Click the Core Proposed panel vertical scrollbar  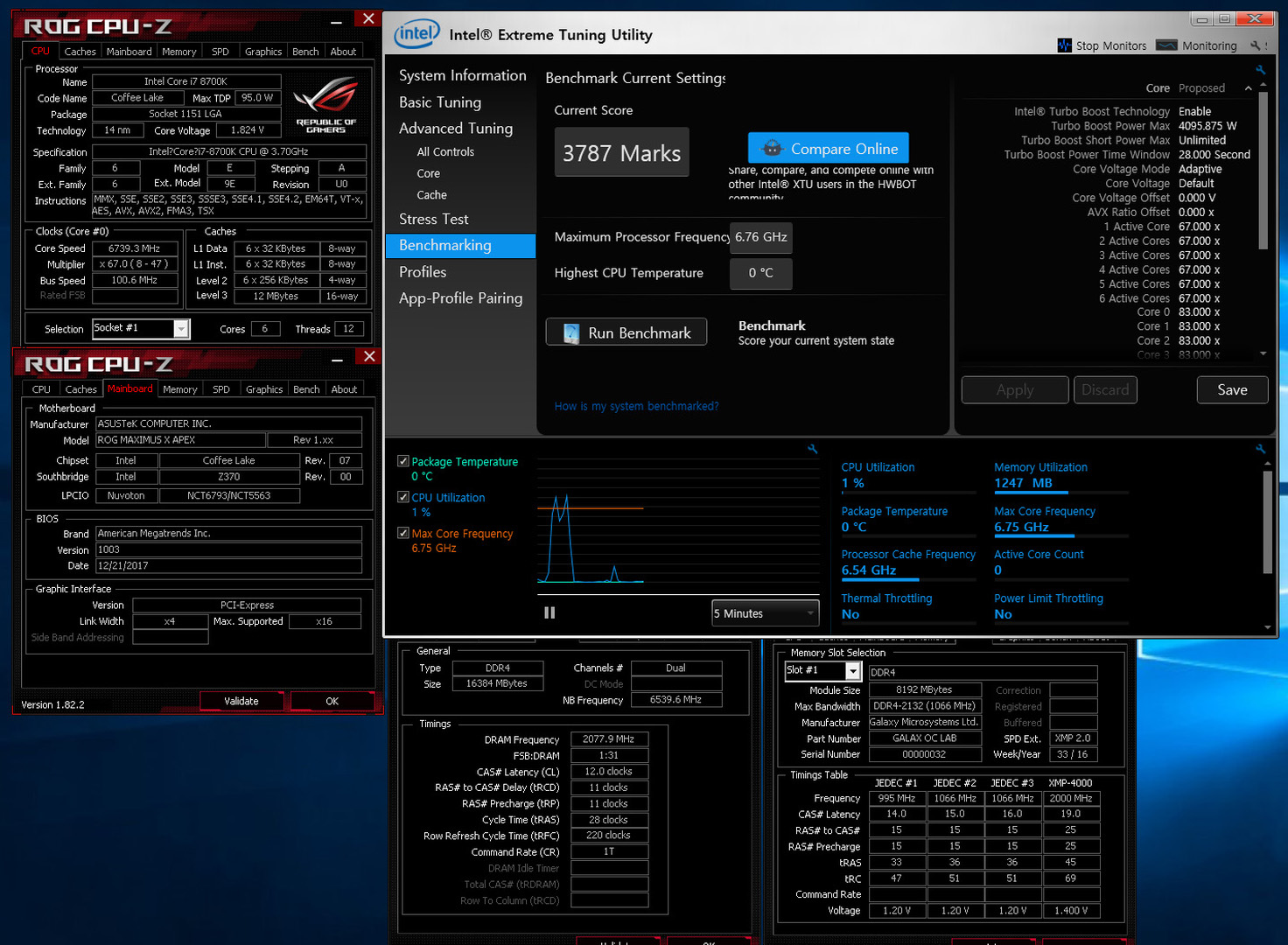(1263, 172)
